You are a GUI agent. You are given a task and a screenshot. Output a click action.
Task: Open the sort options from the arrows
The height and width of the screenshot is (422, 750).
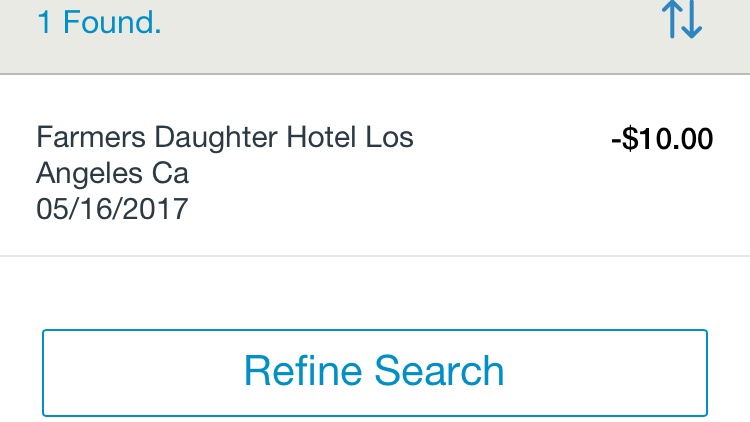[682, 19]
